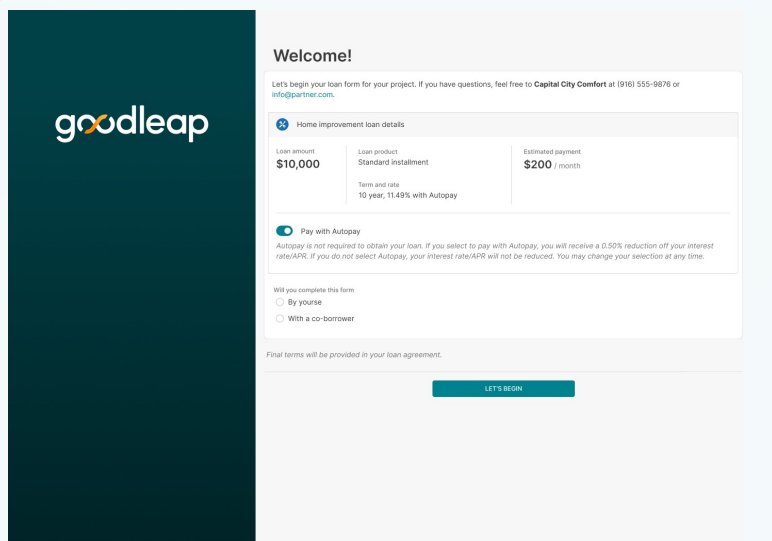Choose With a co-borrower radio option
This screenshot has width=772, height=541.
[280, 318]
